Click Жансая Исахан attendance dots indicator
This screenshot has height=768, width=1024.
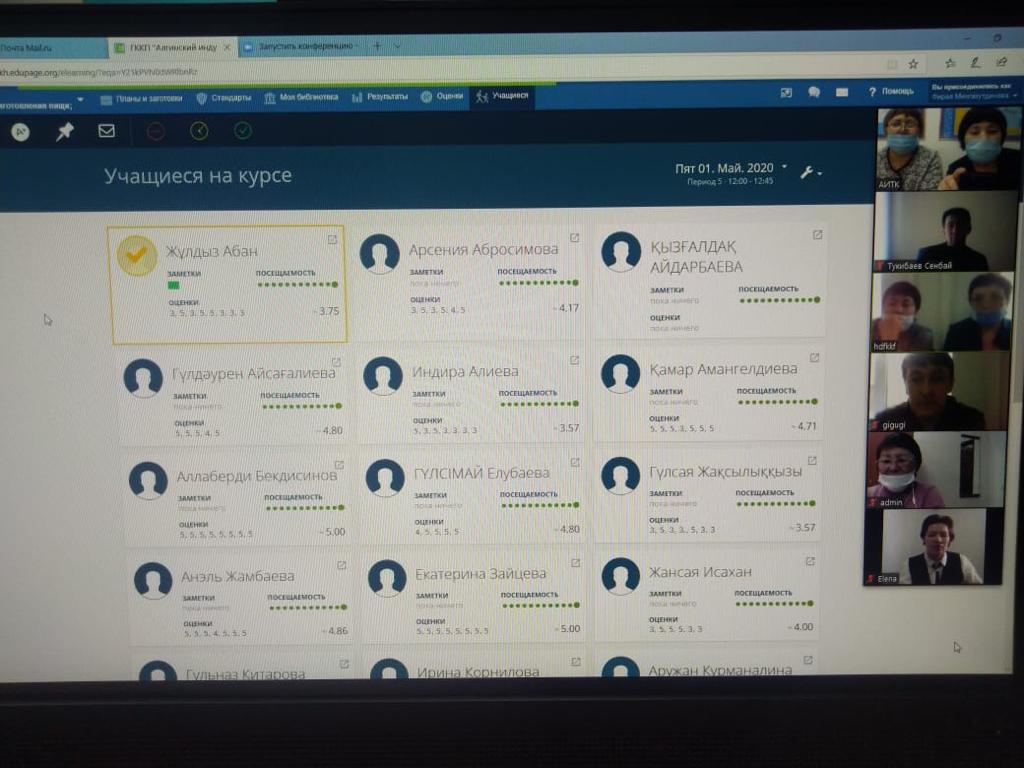tap(775, 603)
